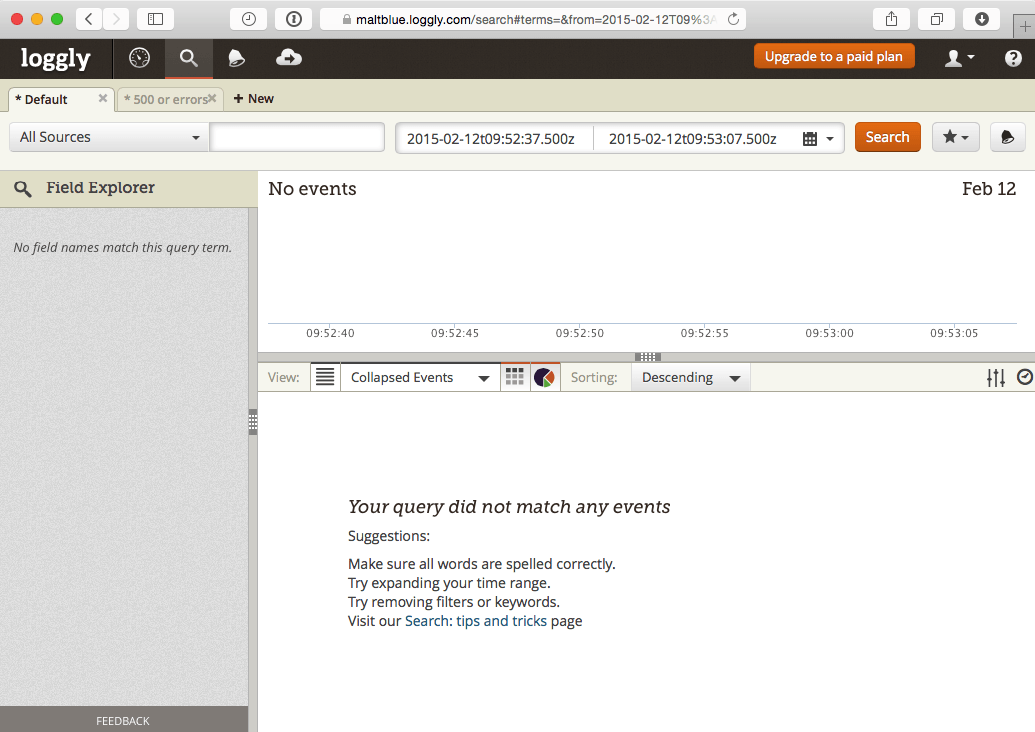Click the Feb 12 date label
Image resolution: width=1035 pixels, height=732 pixels.
[x=989, y=189]
